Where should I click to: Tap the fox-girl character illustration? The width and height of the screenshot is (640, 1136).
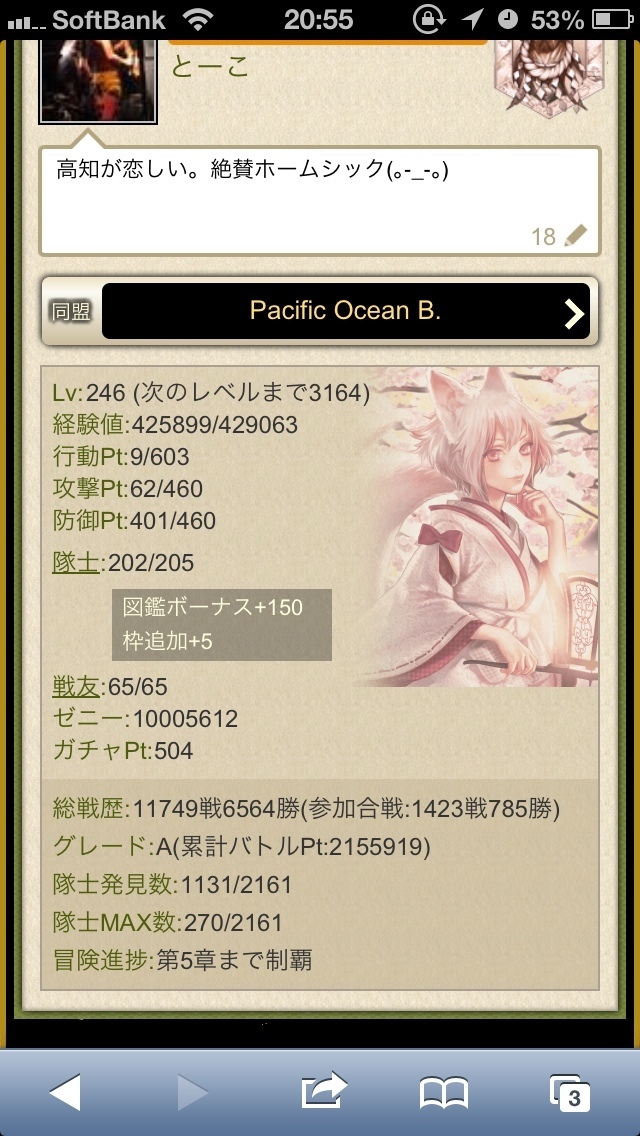478,527
